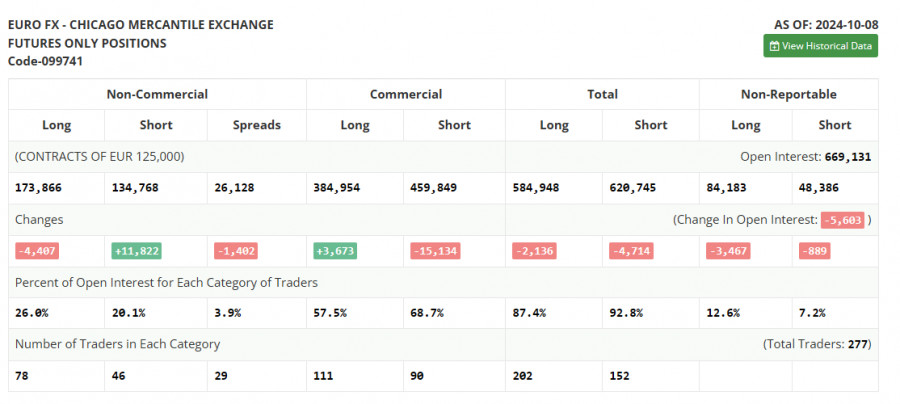The width and height of the screenshot is (900, 404).
Task: Click the -889 change badge
Action: [814, 251]
